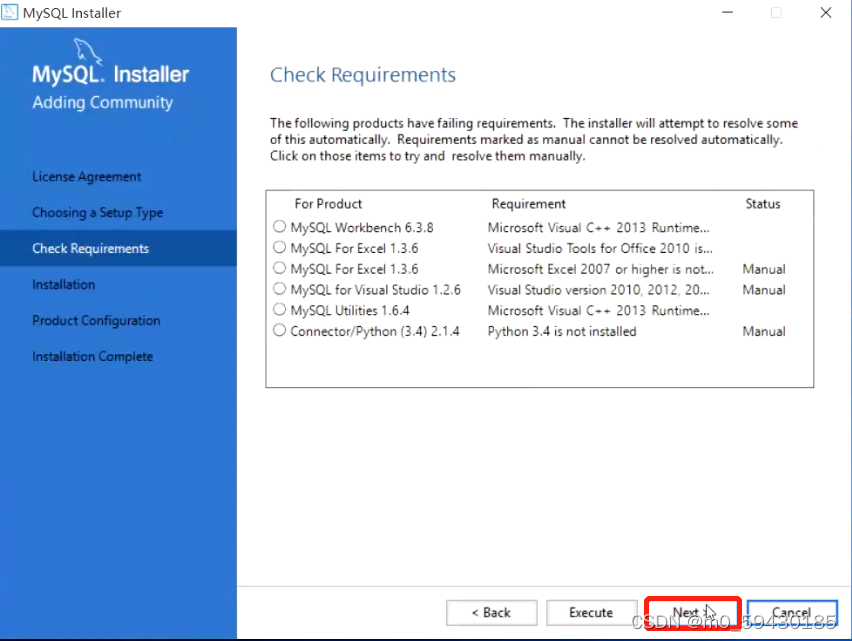Click Manual status for Connector/Python row

[x=764, y=331]
